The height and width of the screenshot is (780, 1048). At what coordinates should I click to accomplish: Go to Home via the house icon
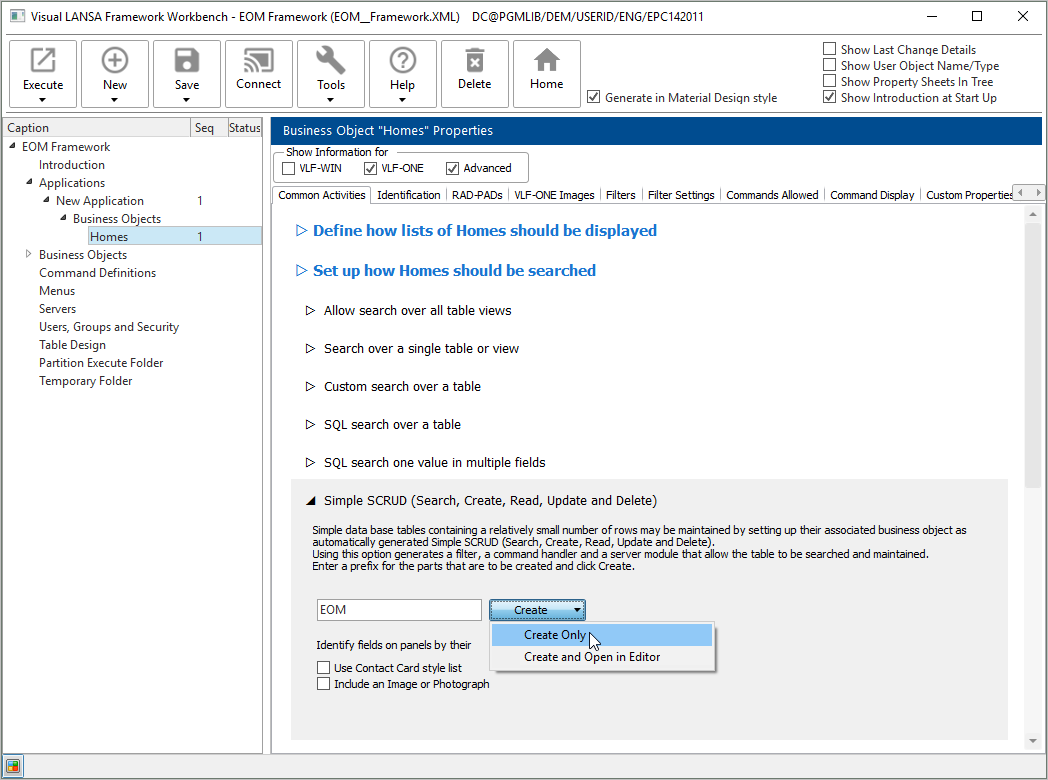547,61
